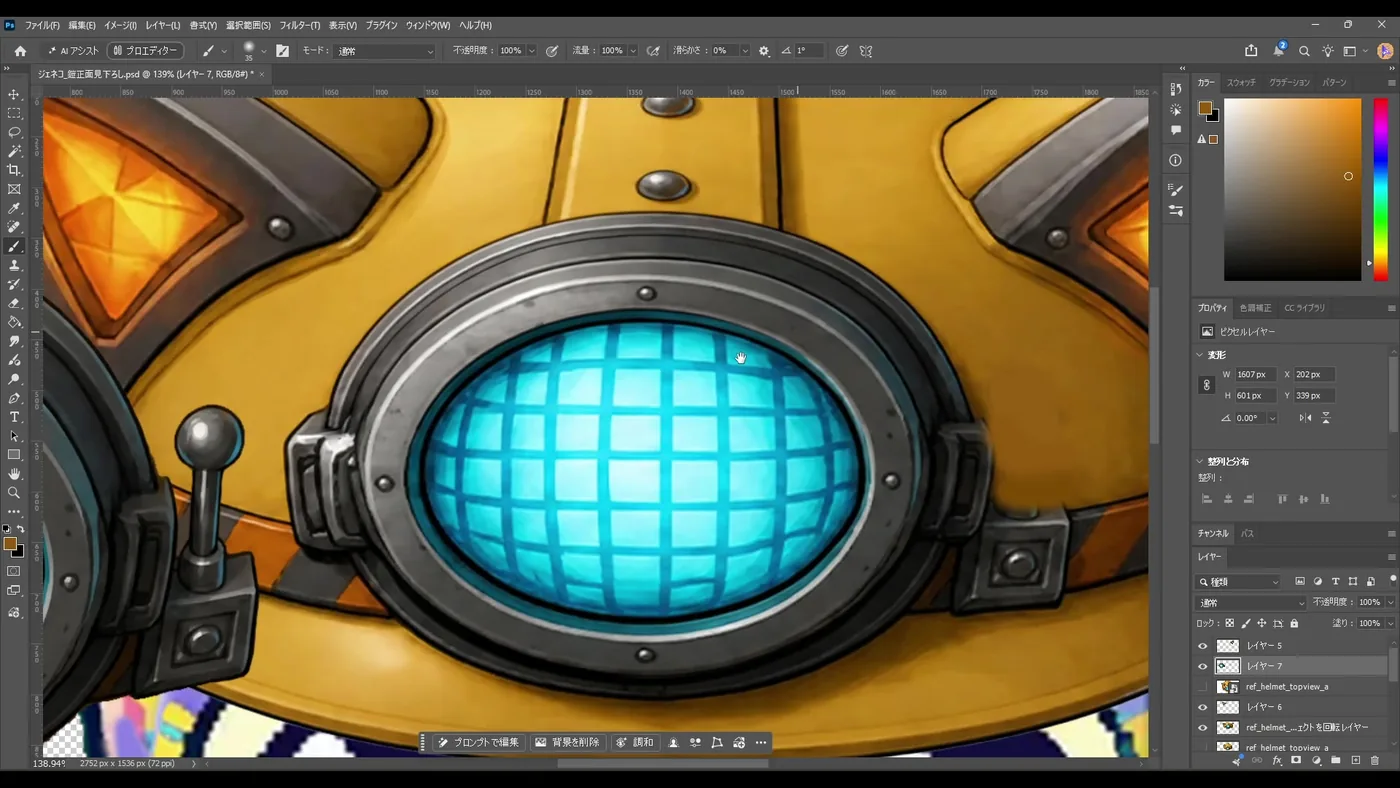Open the フィルター(T) menu
Screen dimensions: 1400x788
(x=300, y=25)
